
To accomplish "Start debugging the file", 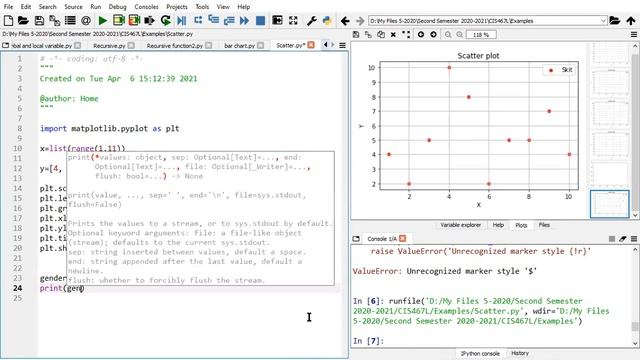I will click(x=182, y=20).
